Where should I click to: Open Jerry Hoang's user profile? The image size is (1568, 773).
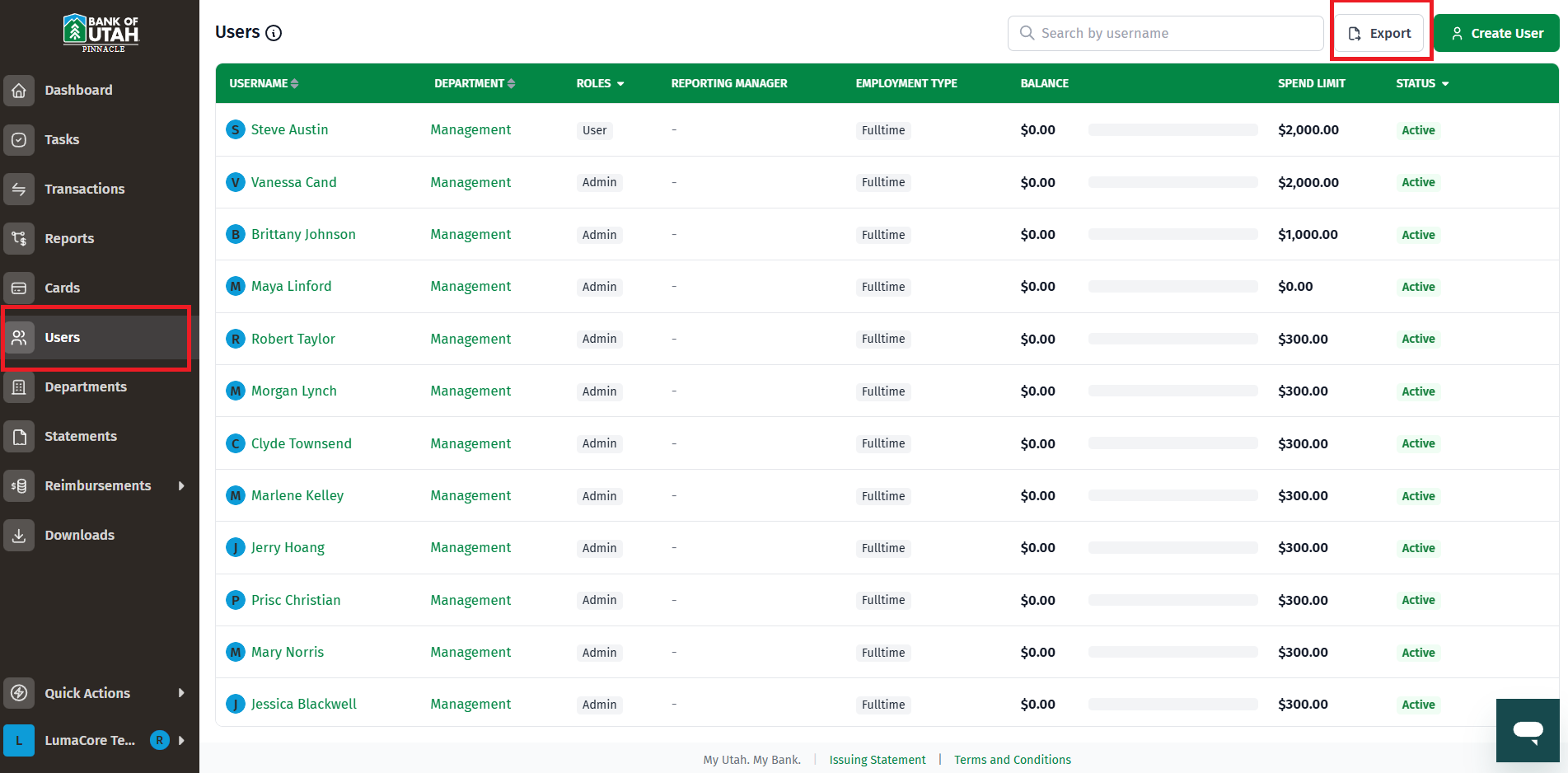point(288,547)
